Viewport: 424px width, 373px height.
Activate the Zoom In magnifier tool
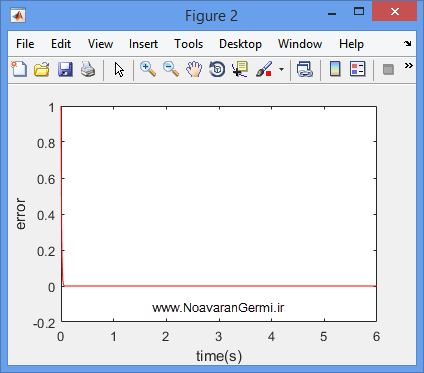point(148,69)
